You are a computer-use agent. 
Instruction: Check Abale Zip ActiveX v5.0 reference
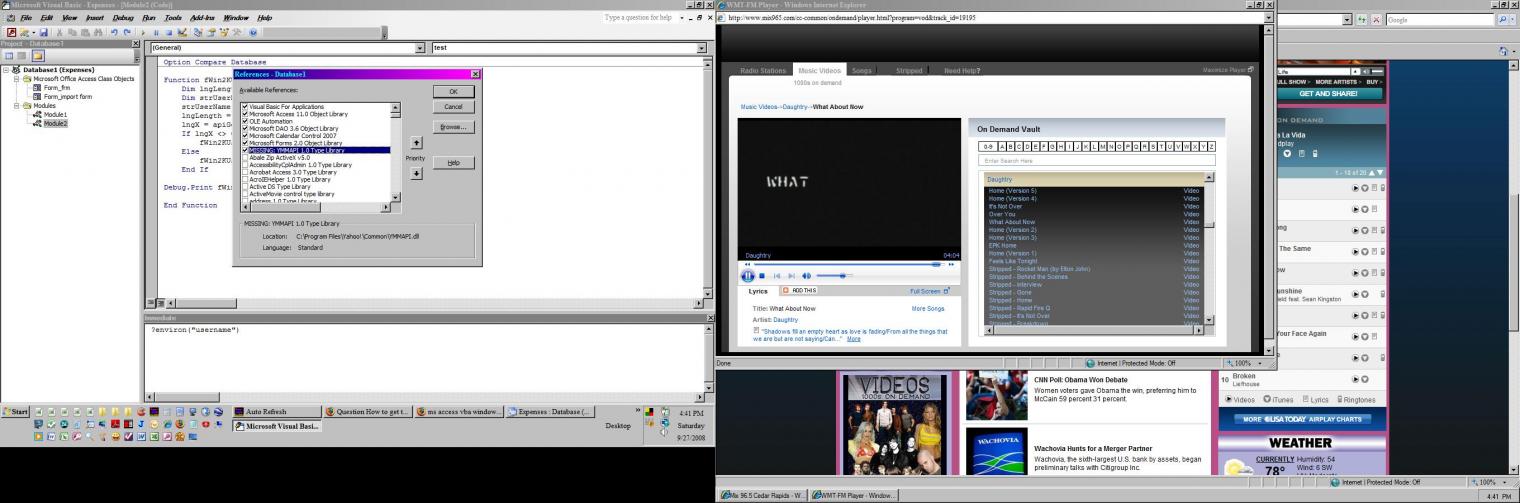(x=245, y=158)
